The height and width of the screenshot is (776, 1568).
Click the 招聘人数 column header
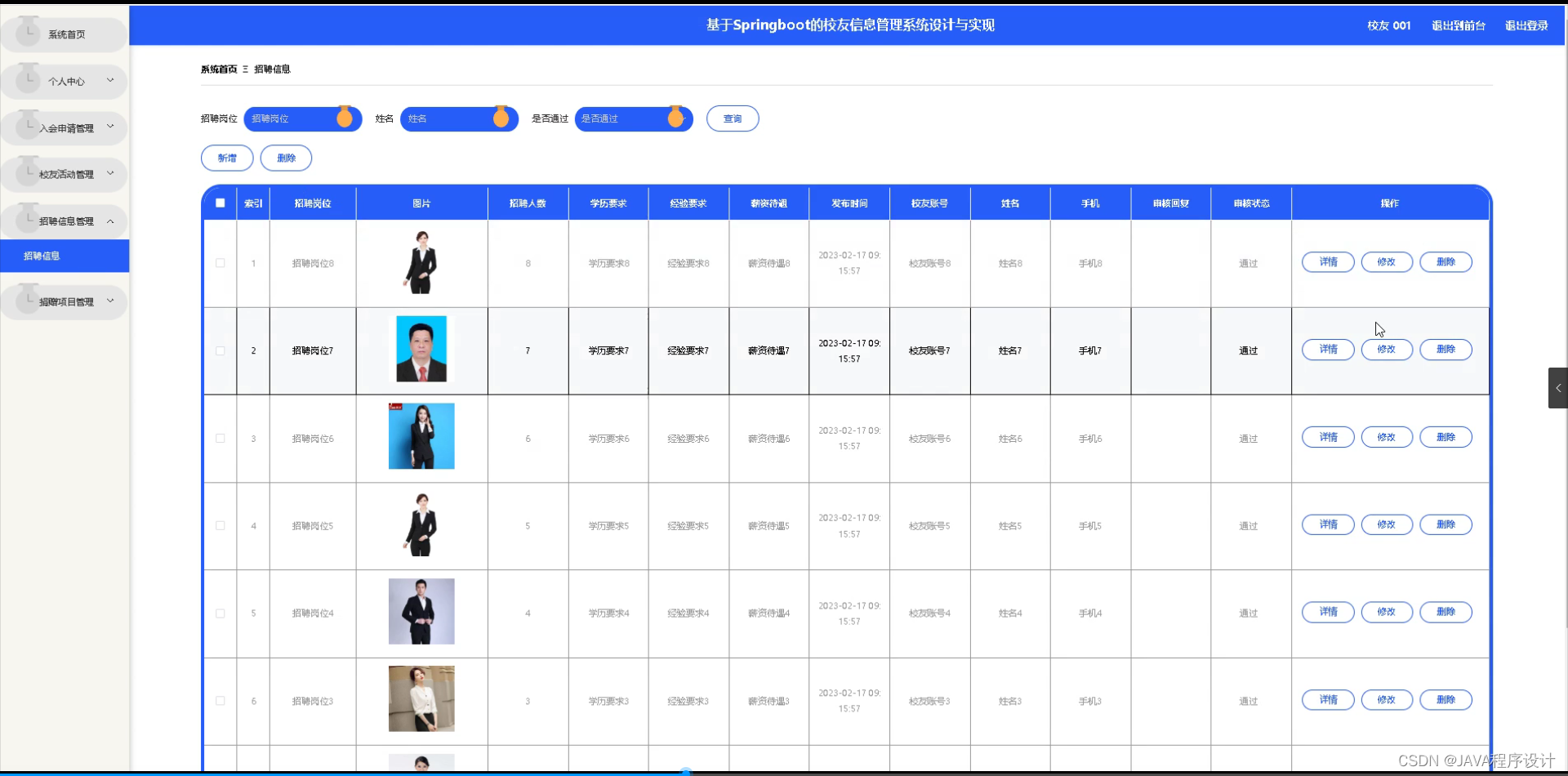(x=528, y=203)
